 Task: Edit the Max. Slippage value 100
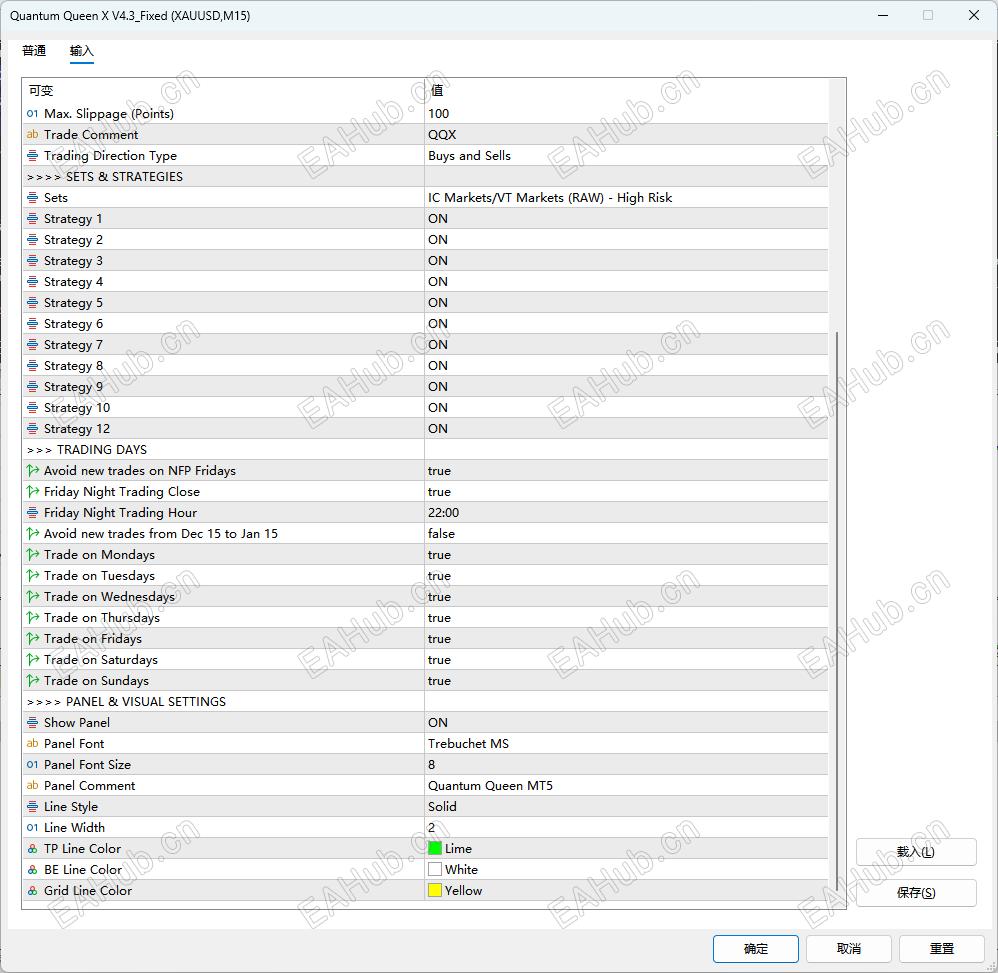tap(626, 114)
